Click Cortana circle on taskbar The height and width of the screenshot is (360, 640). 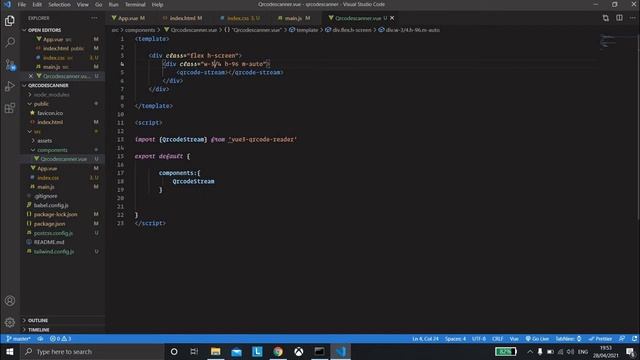[174, 351]
